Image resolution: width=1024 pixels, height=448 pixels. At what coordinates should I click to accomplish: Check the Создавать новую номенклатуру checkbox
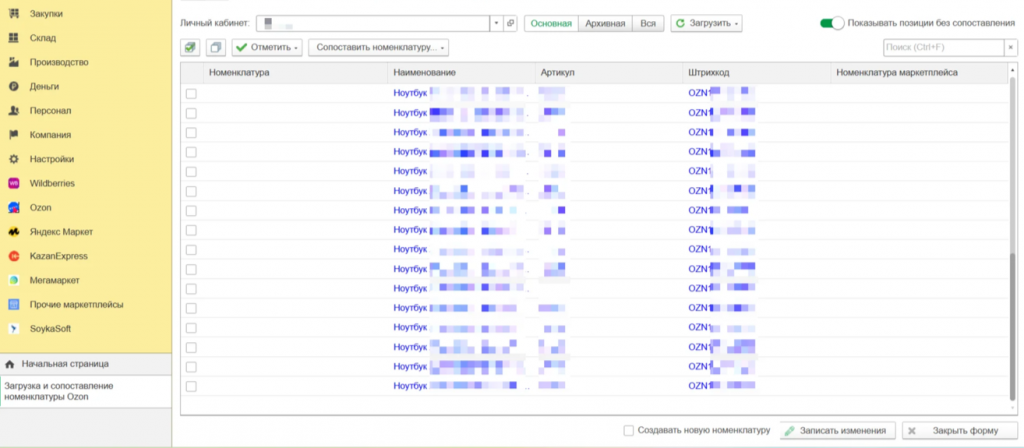tap(628, 431)
